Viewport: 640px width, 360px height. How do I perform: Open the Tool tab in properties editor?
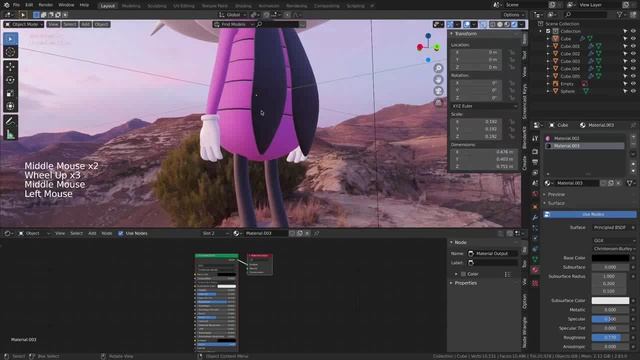point(535,138)
